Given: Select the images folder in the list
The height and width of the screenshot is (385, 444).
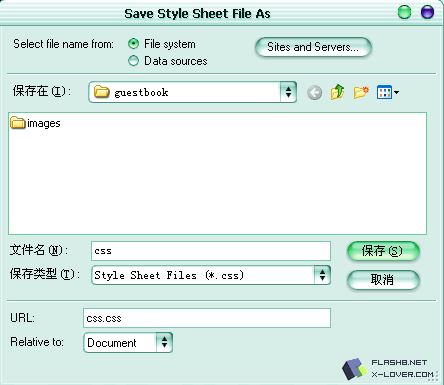Looking at the screenshot, I should pyautogui.click(x=35, y=123).
